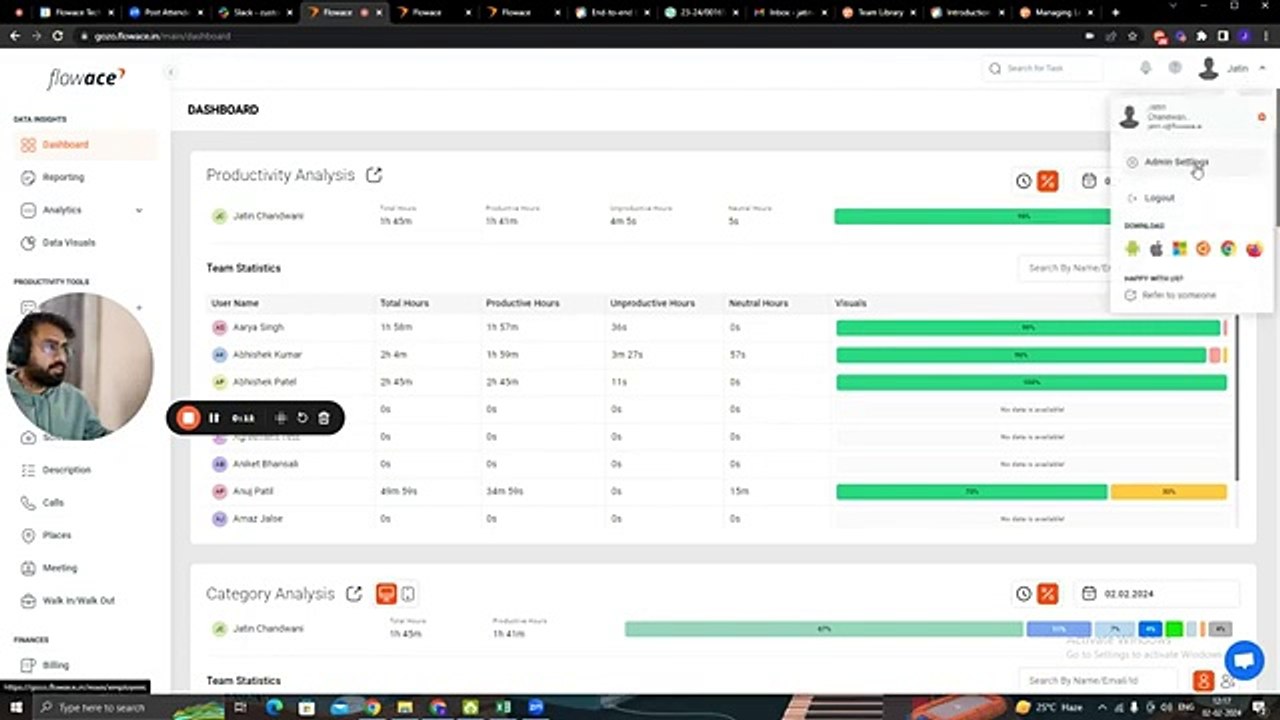
Task: Switch Productivity Analysis to percentage view
Action: tap(1047, 181)
